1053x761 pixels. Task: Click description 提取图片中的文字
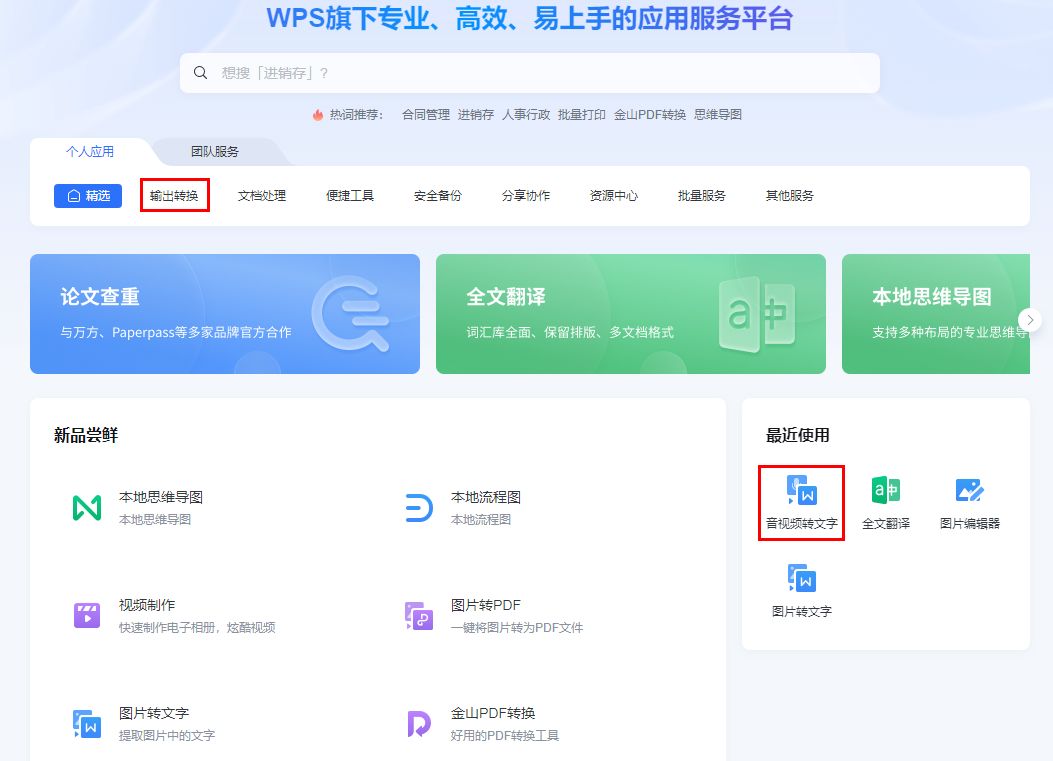pyautogui.click(x=167, y=735)
